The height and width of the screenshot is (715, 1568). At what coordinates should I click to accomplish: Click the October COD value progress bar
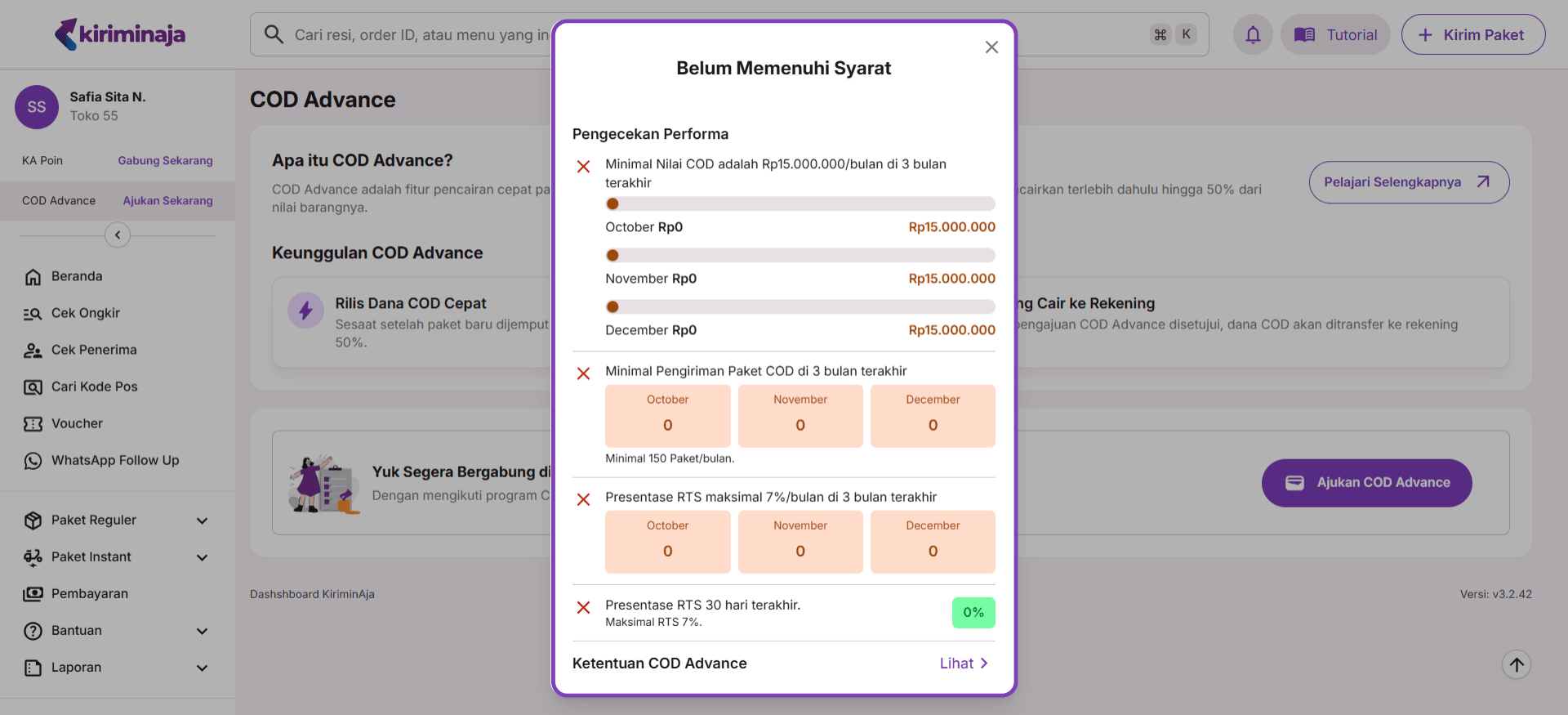pyautogui.click(x=800, y=204)
